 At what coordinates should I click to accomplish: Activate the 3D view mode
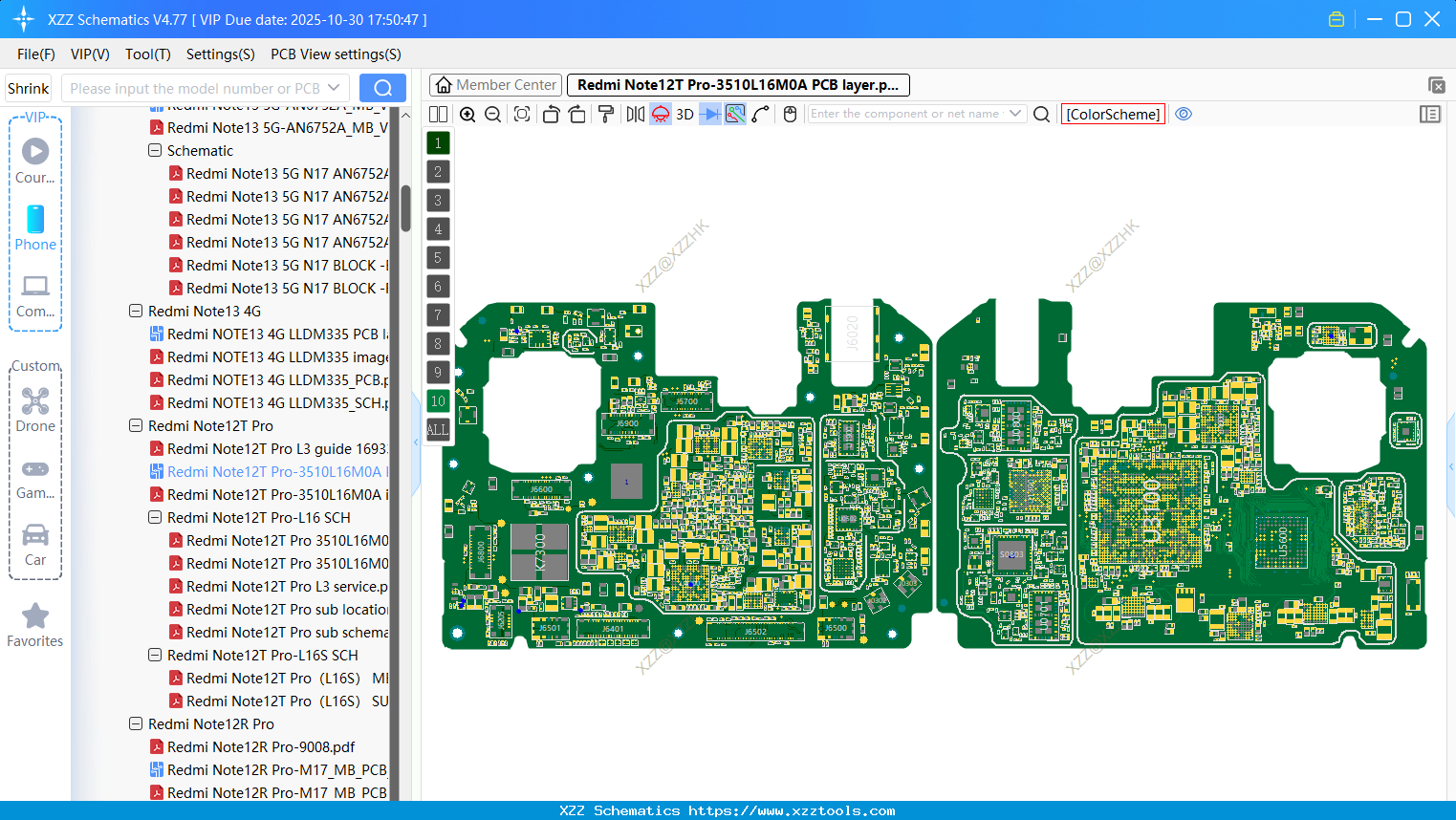point(684,114)
